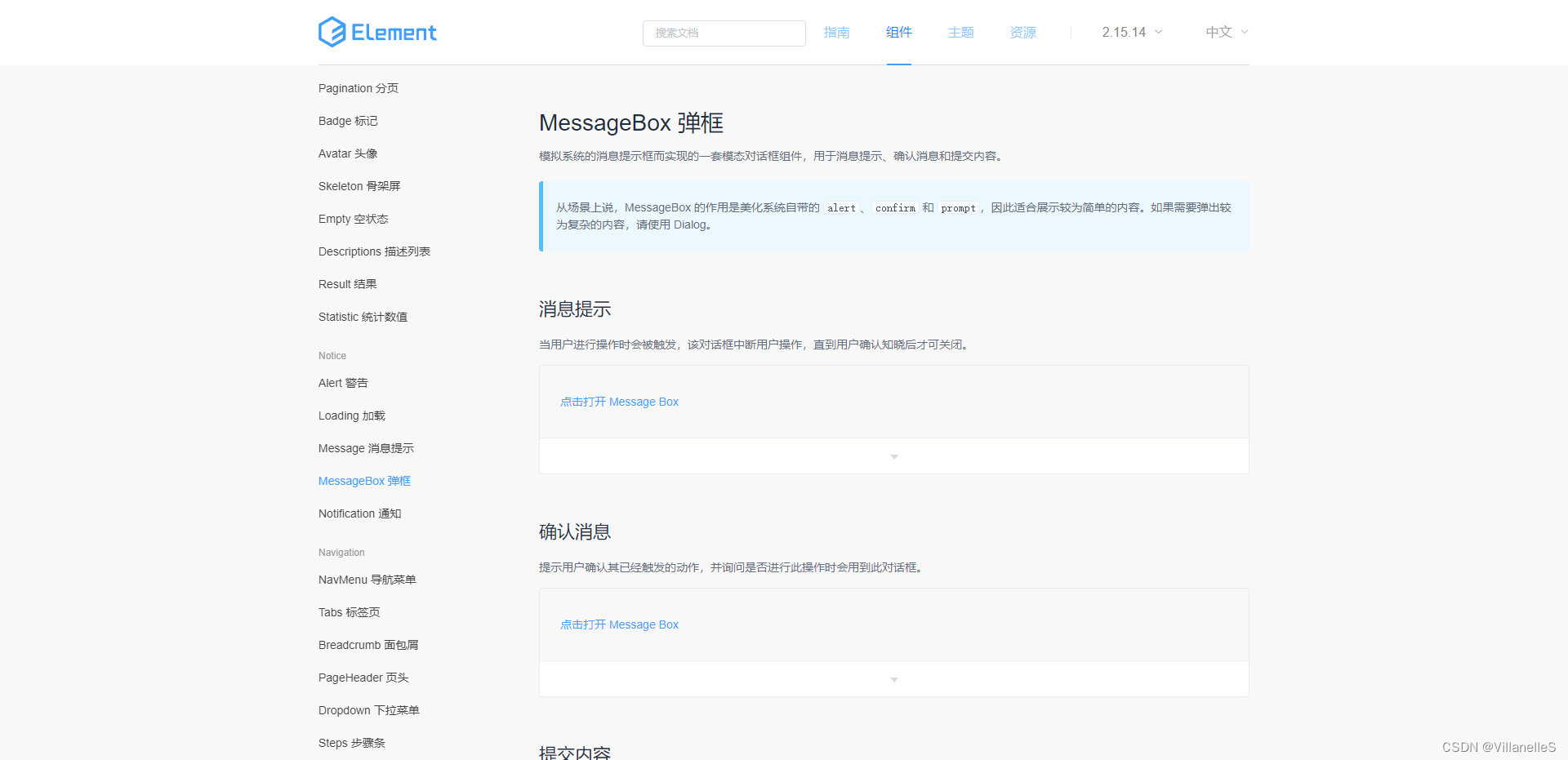1568x760 pixels.
Task: Open NavMenu 导航菜单 page
Action: pyautogui.click(x=367, y=580)
